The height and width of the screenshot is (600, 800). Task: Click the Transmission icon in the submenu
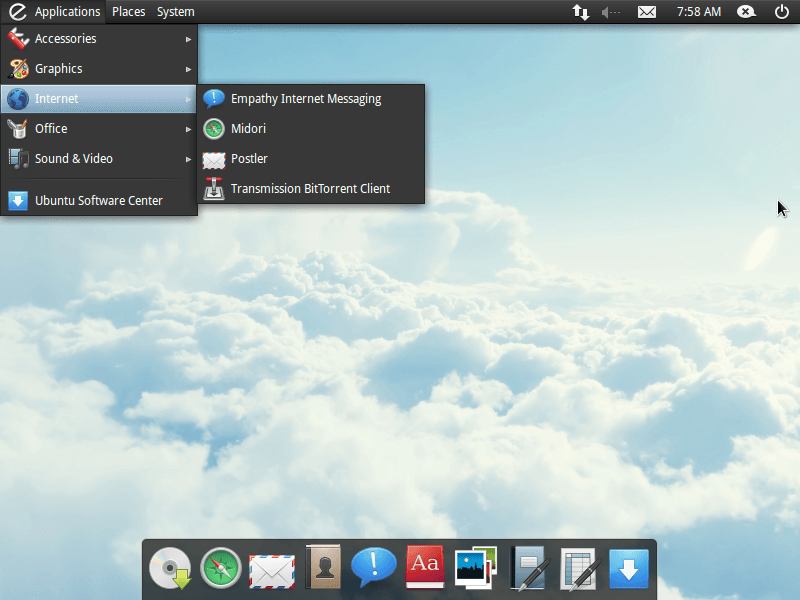point(214,188)
